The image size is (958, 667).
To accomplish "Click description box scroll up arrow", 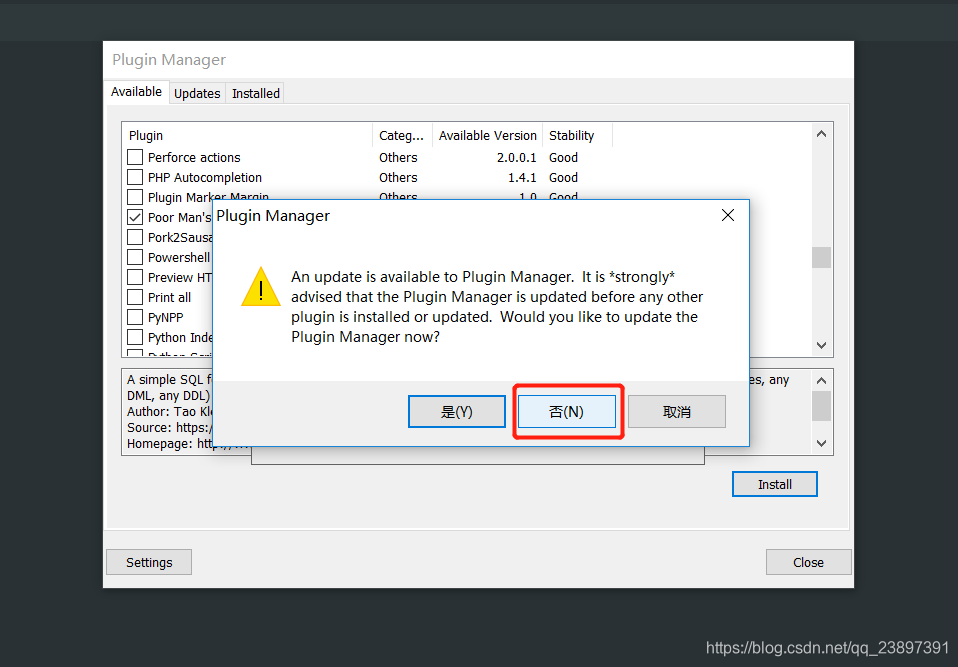I will [x=821, y=381].
